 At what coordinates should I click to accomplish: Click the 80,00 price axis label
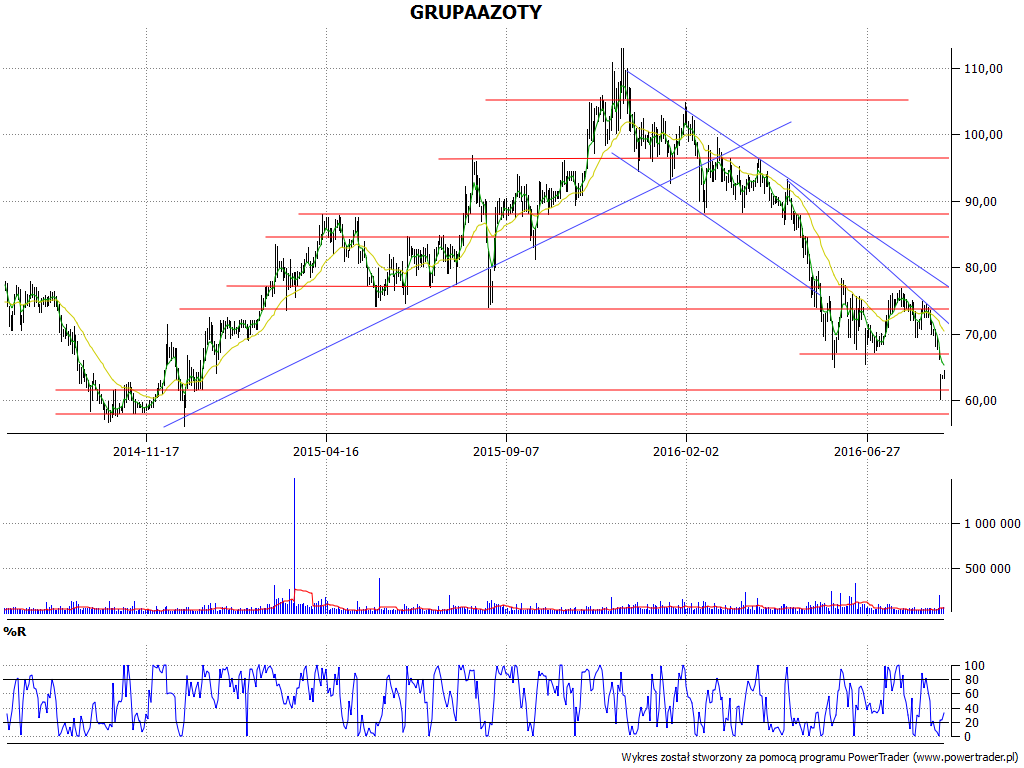pyautogui.click(x=982, y=268)
